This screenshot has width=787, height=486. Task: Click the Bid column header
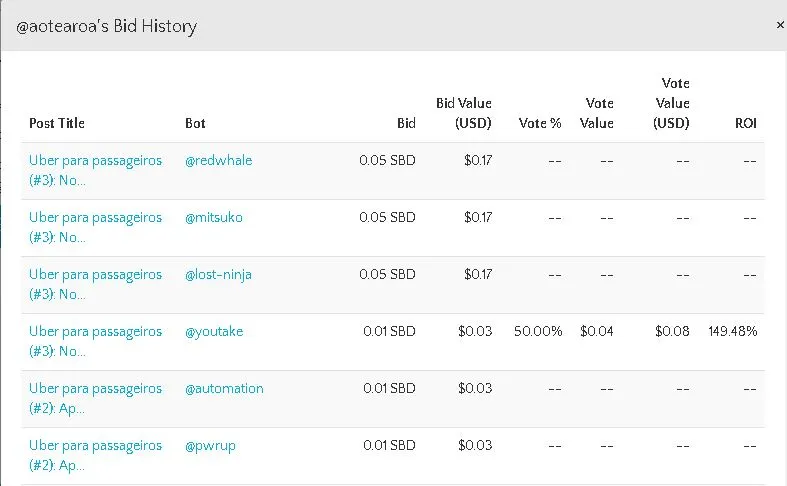point(406,123)
